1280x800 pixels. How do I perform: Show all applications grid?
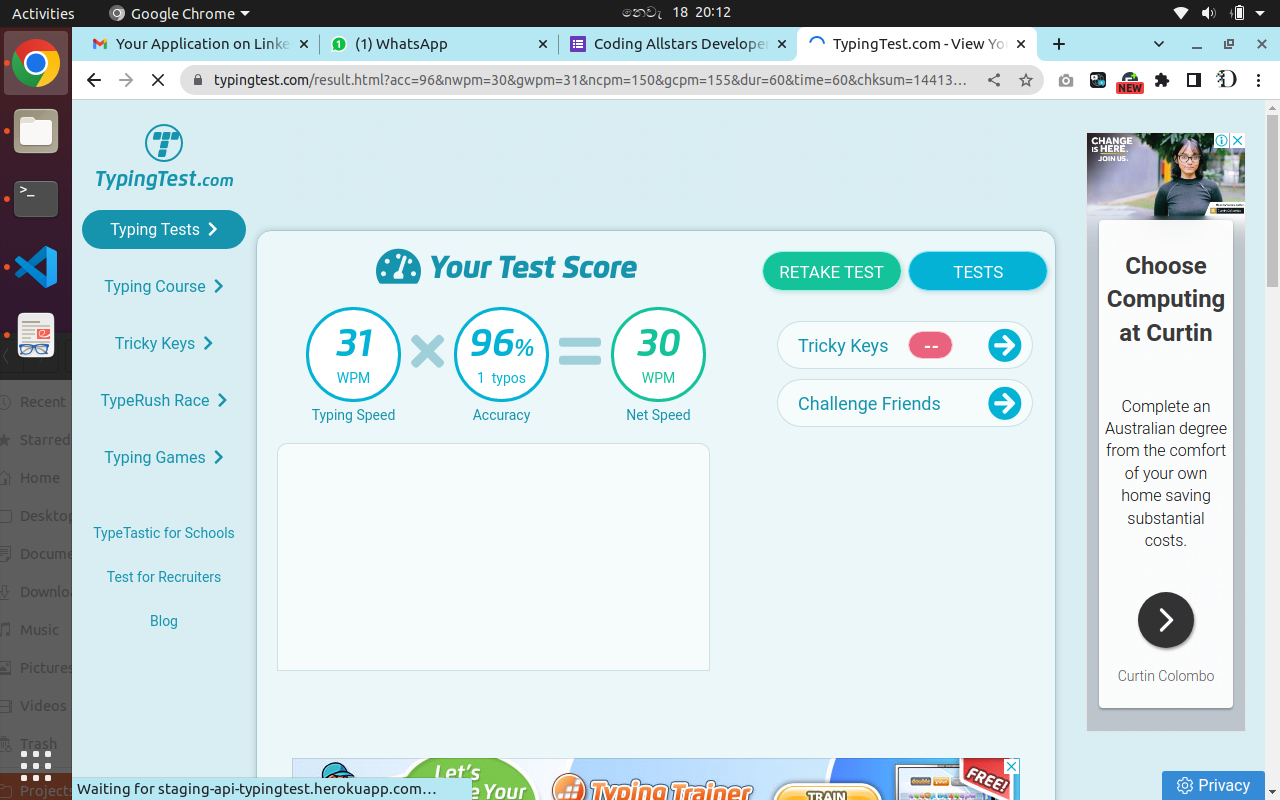click(x=36, y=765)
